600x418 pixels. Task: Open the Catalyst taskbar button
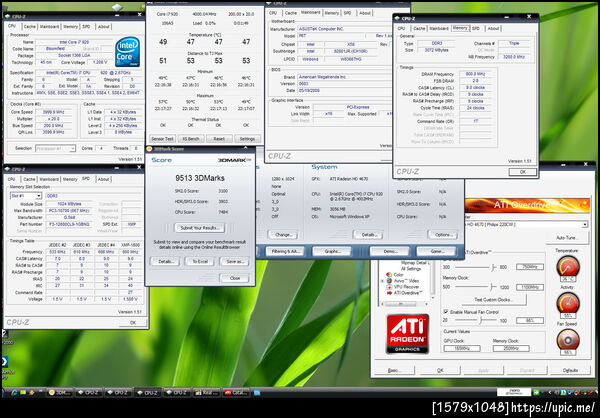coord(236,392)
